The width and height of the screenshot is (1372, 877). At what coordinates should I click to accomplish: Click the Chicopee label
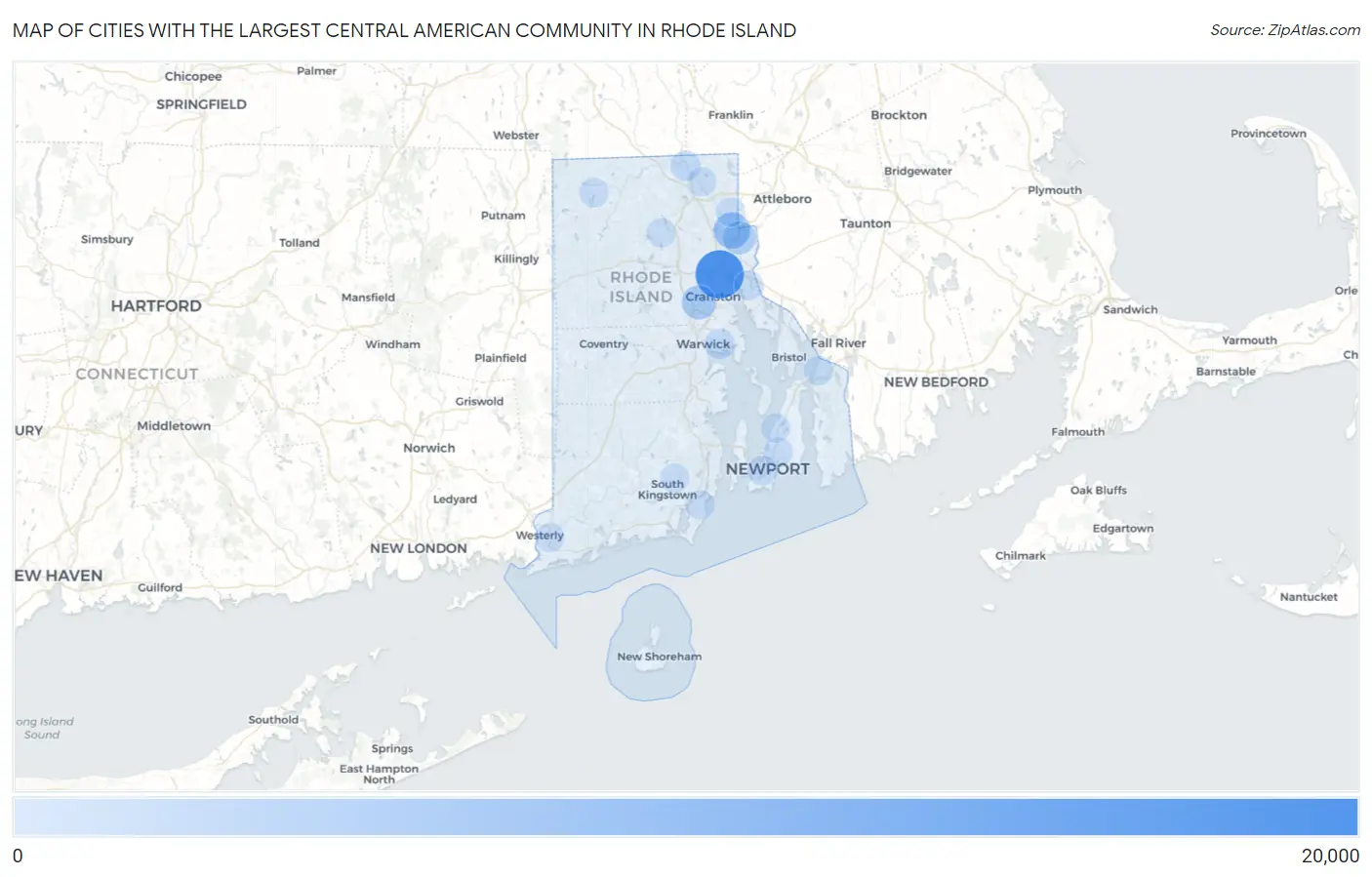point(193,77)
